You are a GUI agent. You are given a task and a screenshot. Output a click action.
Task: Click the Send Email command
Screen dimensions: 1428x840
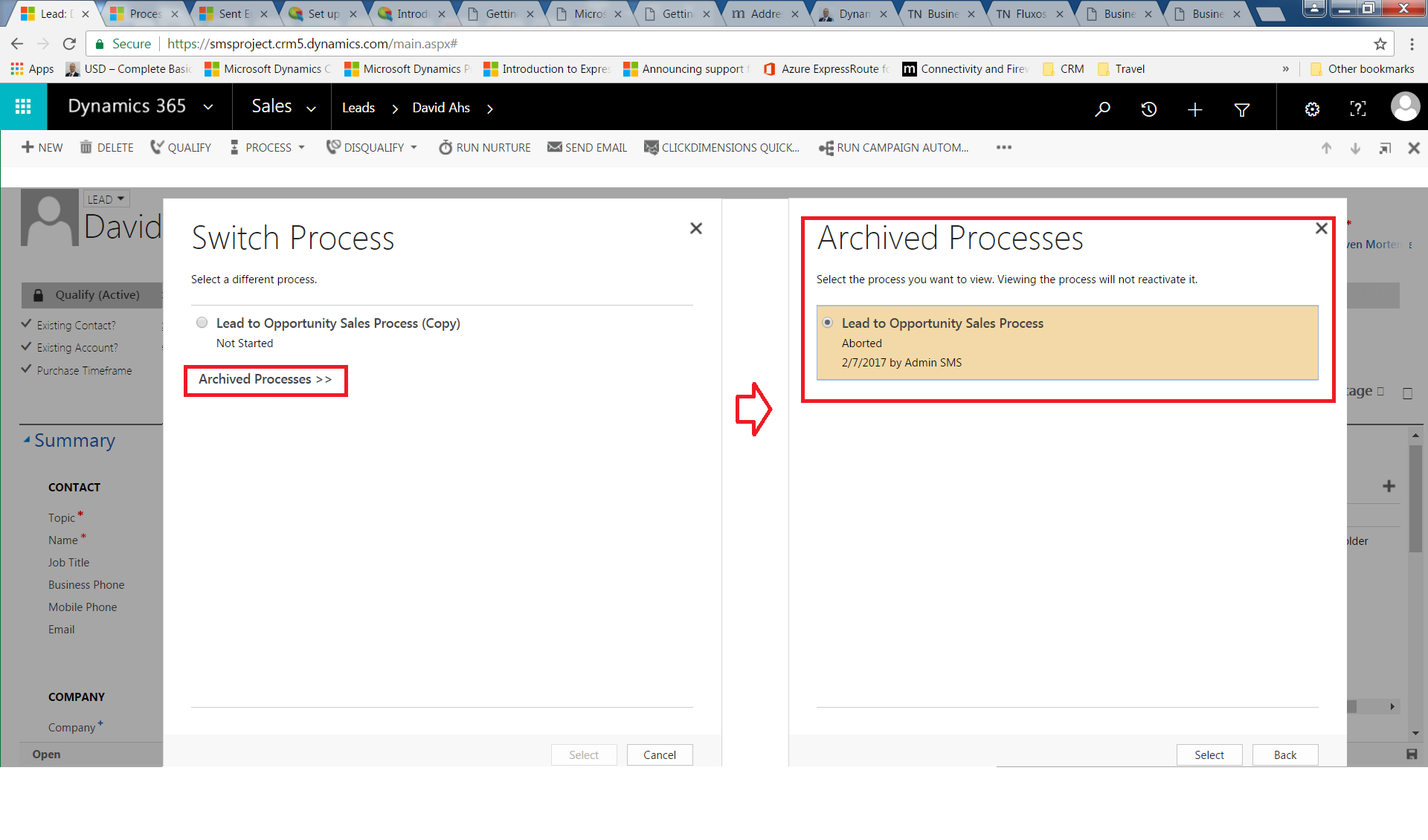point(588,148)
